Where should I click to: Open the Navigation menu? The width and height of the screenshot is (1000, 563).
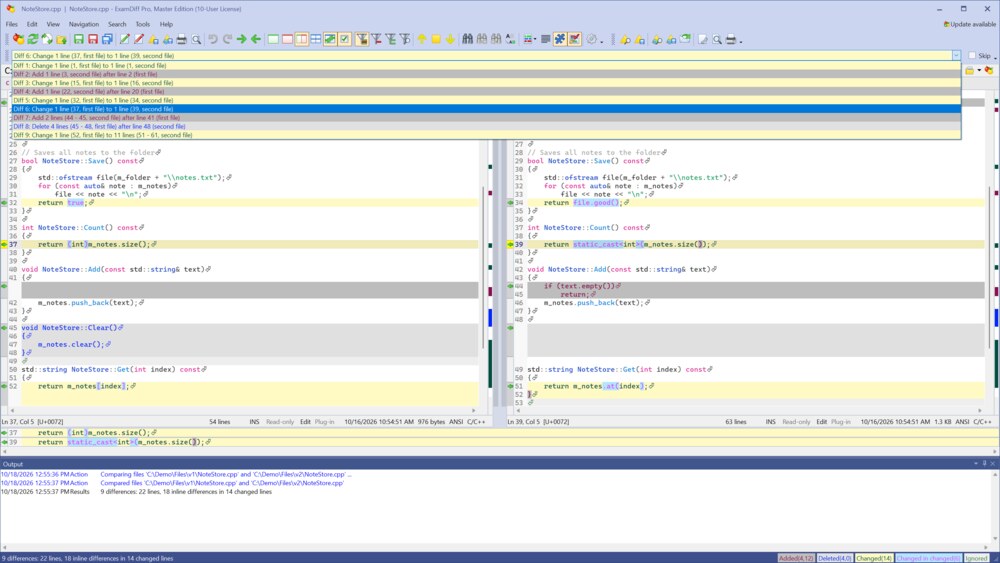coord(84,24)
